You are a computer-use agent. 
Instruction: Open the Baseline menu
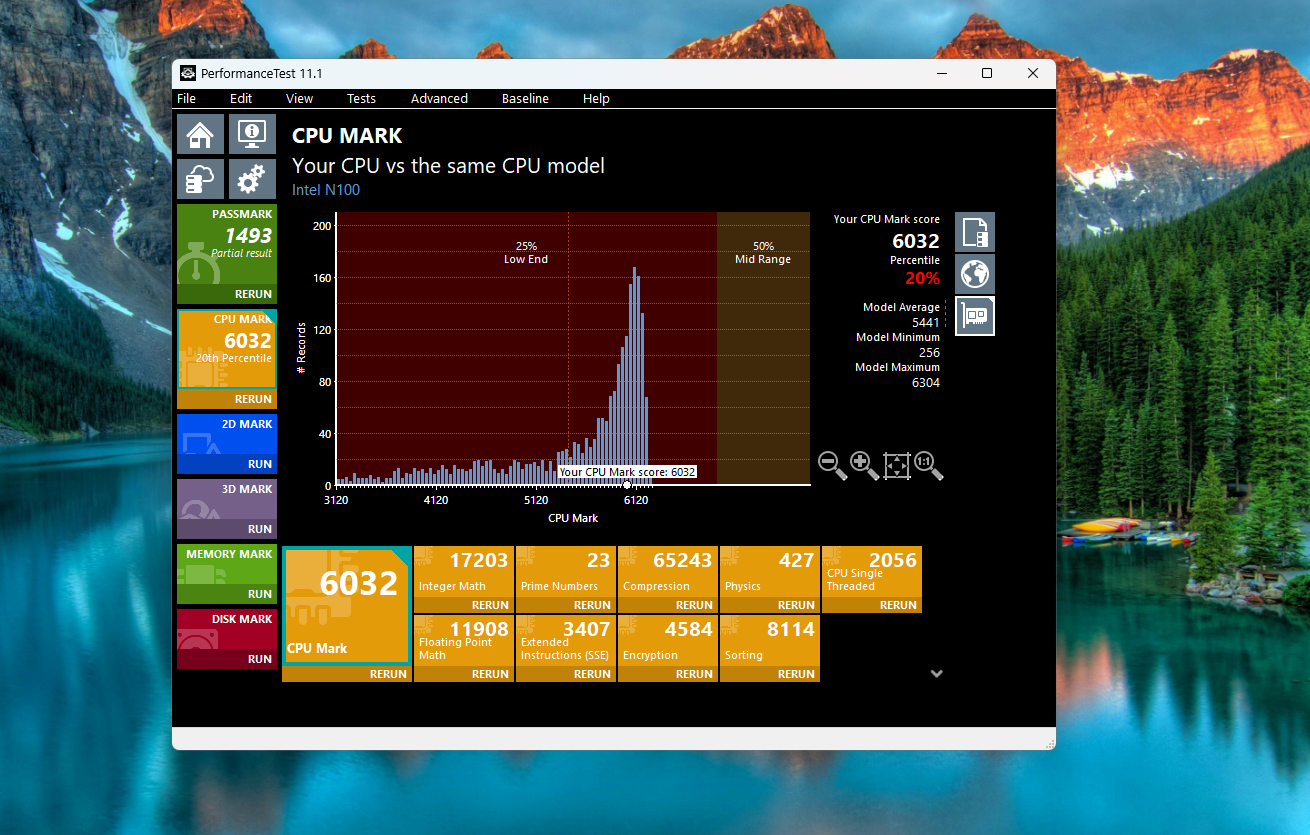pyautogui.click(x=525, y=98)
